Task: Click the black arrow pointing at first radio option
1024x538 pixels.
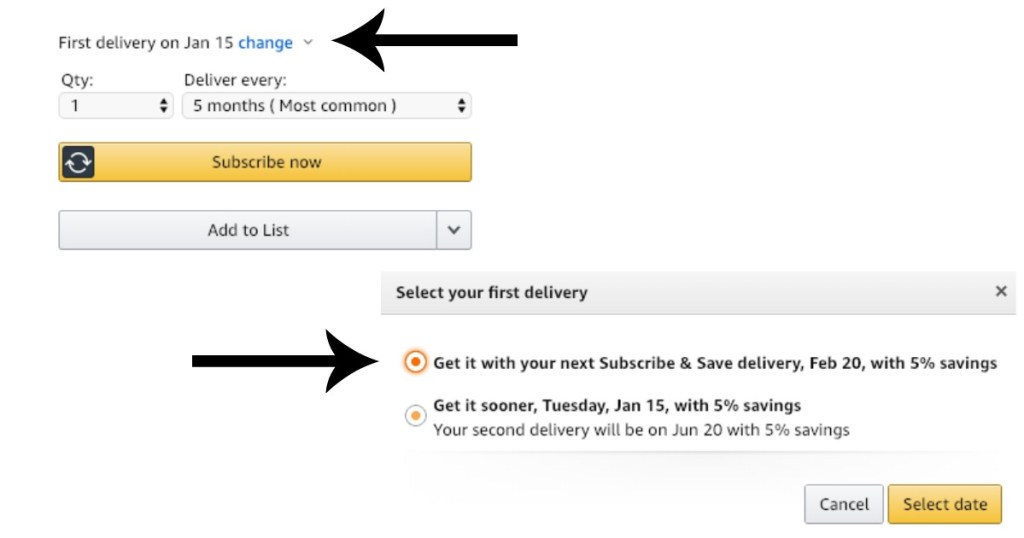Action: point(285,361)
